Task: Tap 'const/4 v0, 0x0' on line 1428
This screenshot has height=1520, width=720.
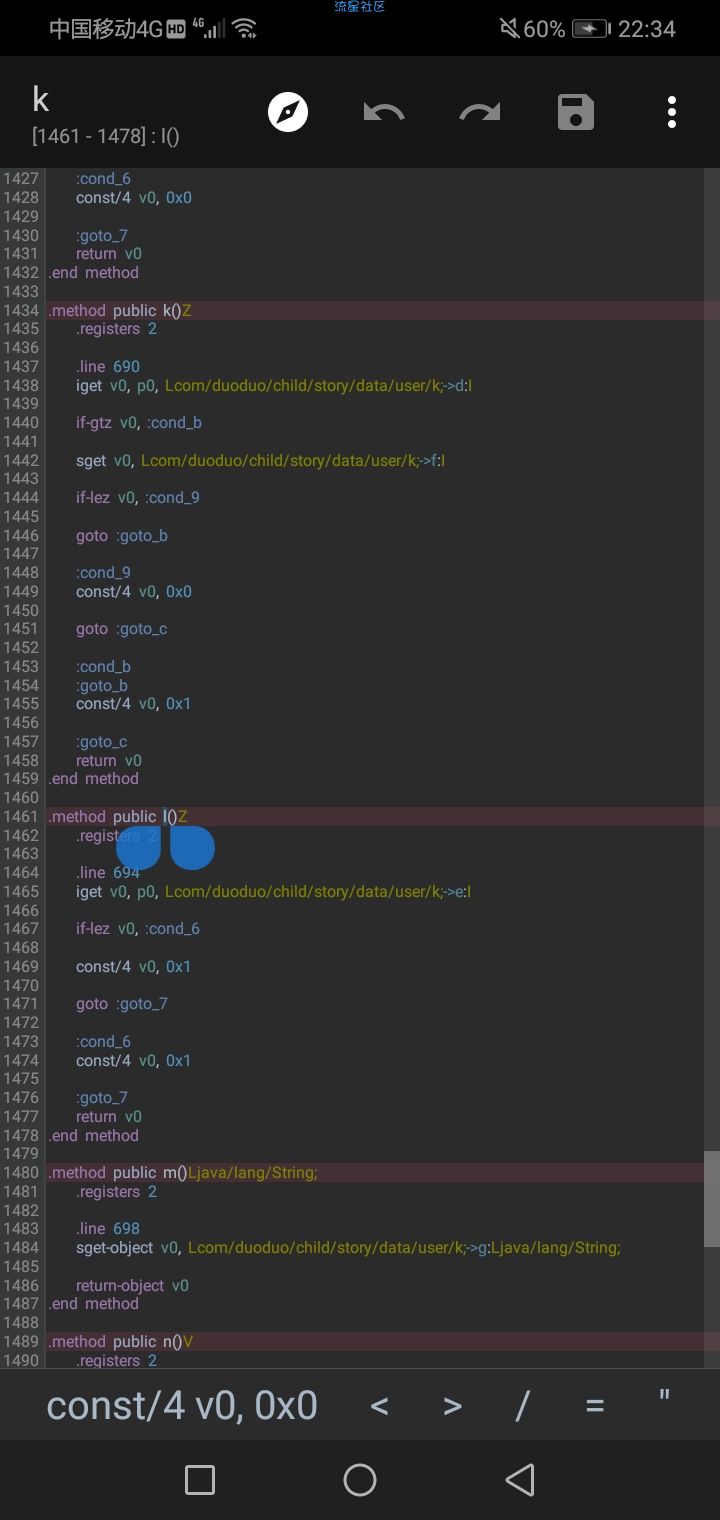Action: click(134, 198)
